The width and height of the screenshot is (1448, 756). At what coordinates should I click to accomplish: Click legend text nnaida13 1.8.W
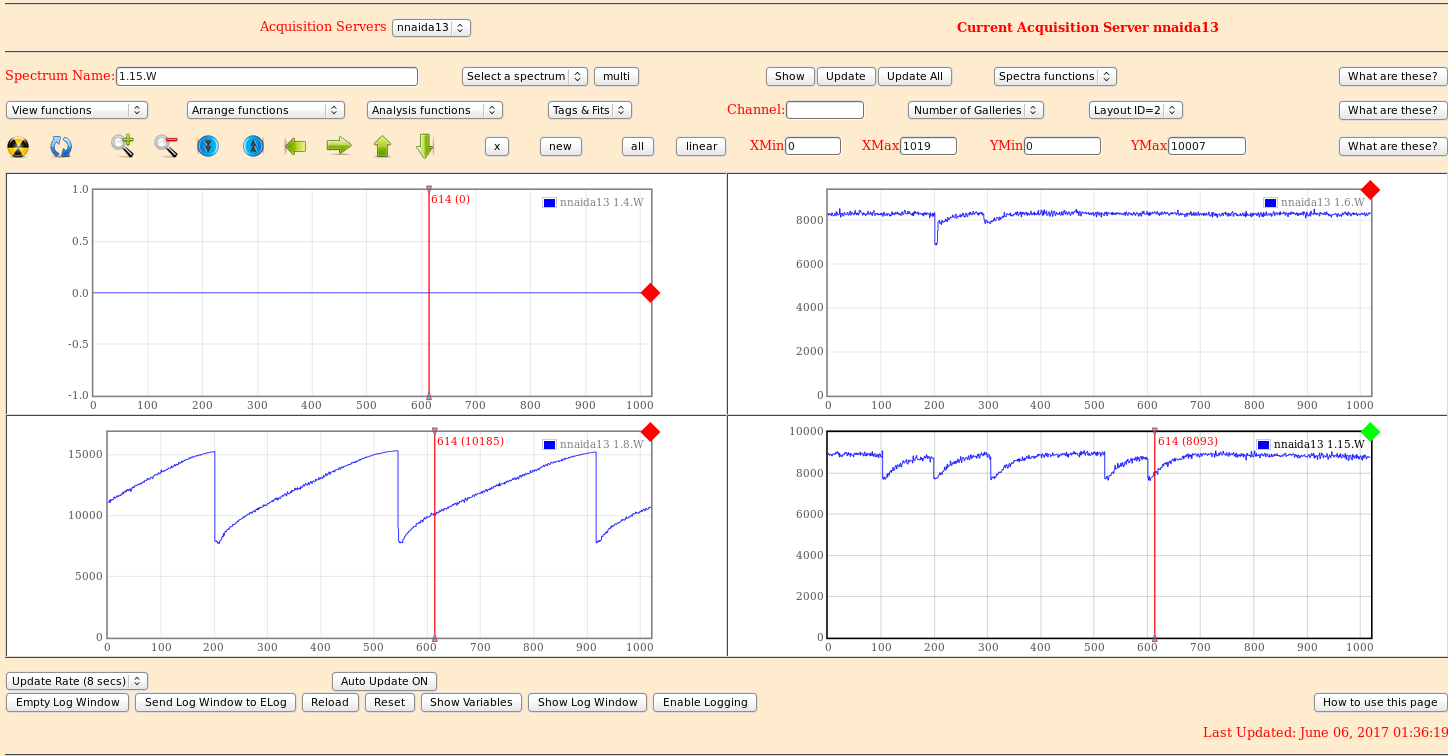coord(601,444)
